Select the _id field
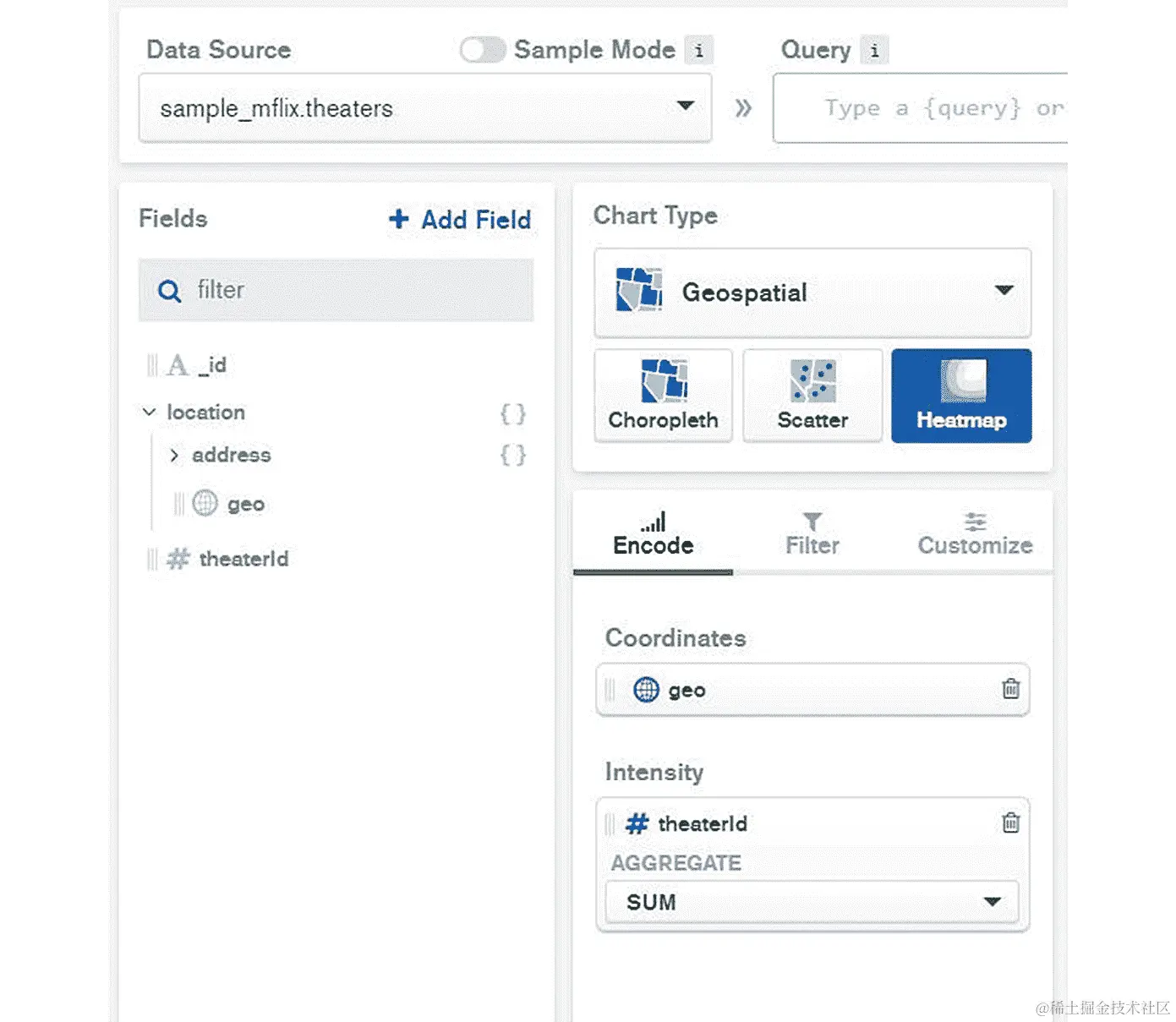This screenshot has height=1022, width=1176. pos(212,365)
